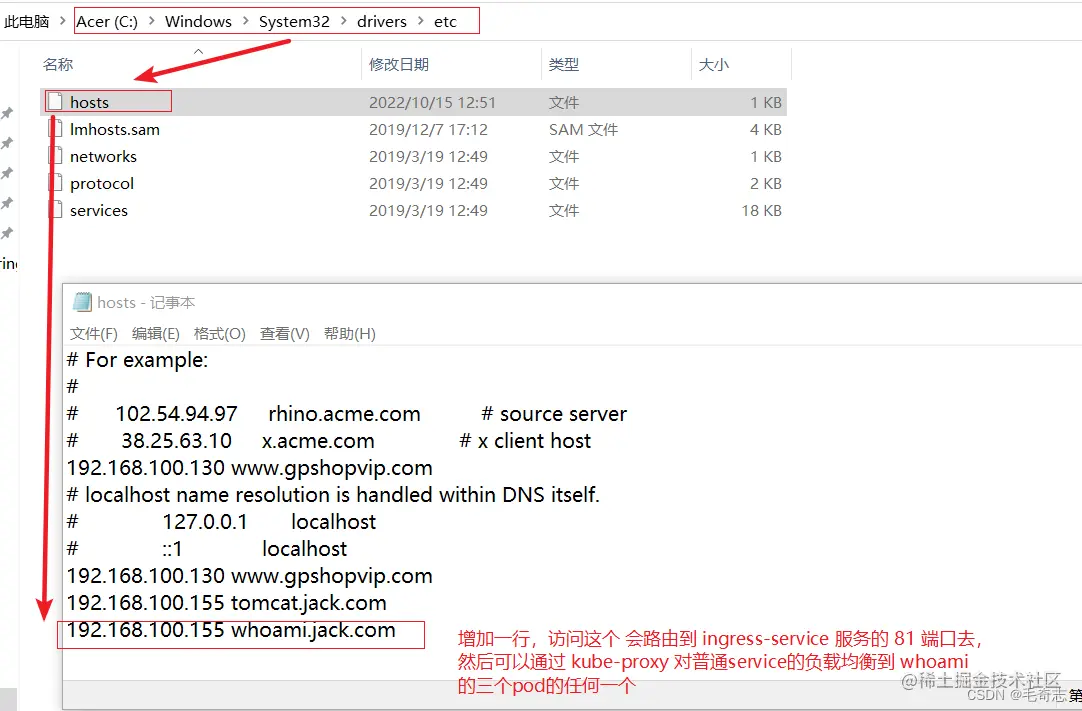Sort files by 大小 column header
Screen dimensions: 1082x711
714,64
